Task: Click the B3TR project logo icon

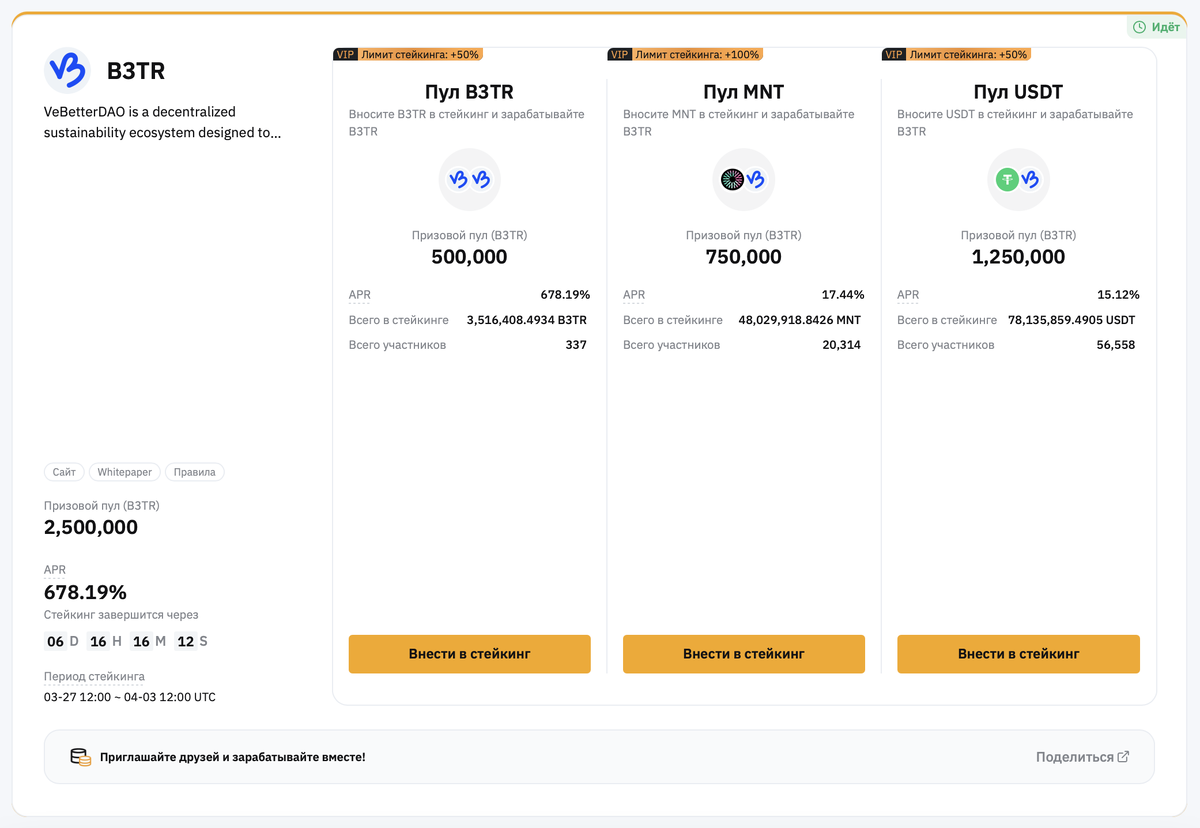Action: [67, 70]
